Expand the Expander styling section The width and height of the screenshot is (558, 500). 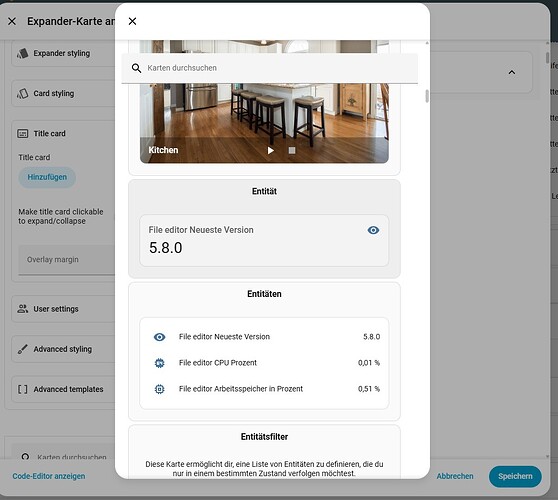point(63,53)
